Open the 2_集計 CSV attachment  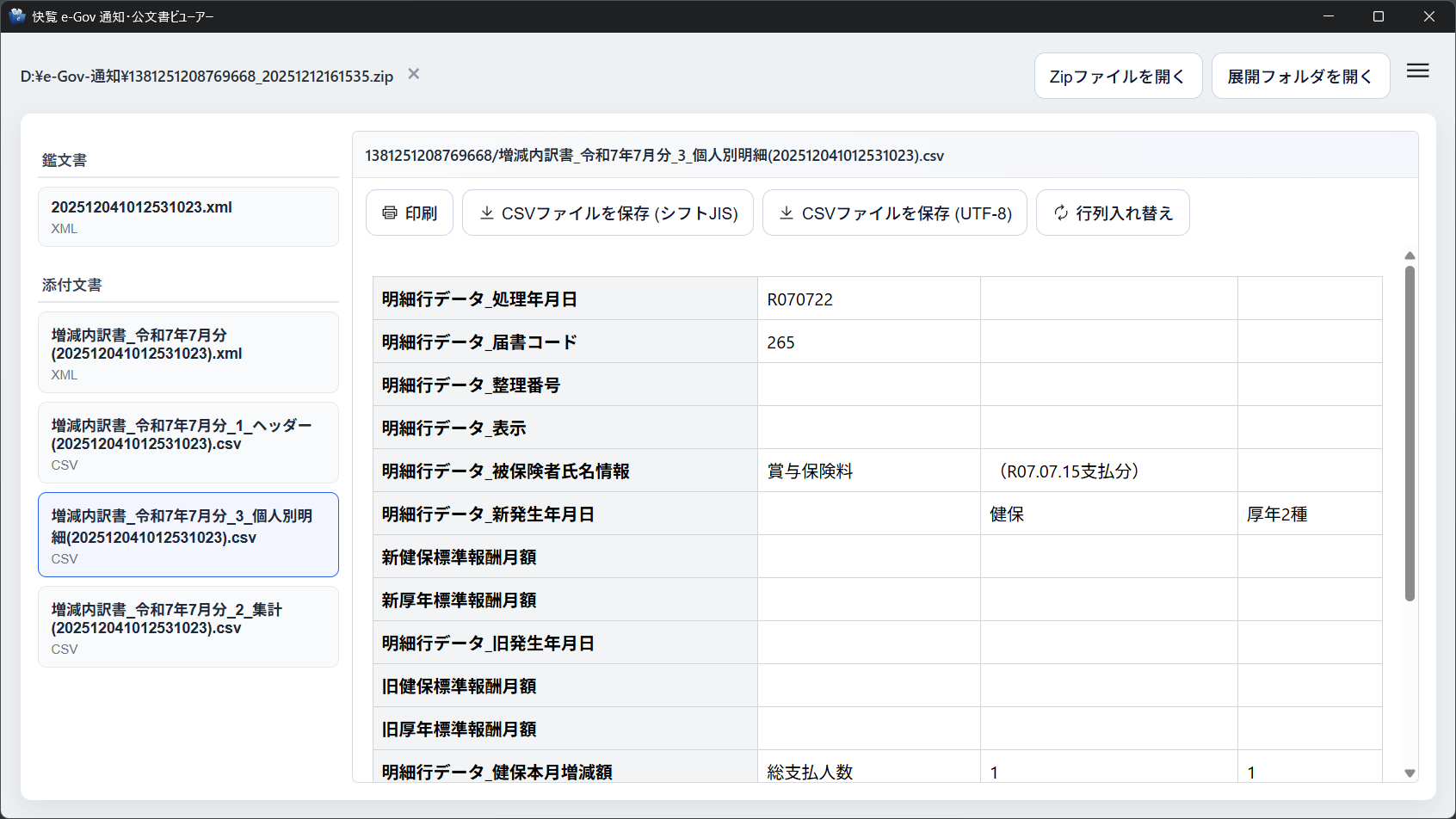click(188, 627)
